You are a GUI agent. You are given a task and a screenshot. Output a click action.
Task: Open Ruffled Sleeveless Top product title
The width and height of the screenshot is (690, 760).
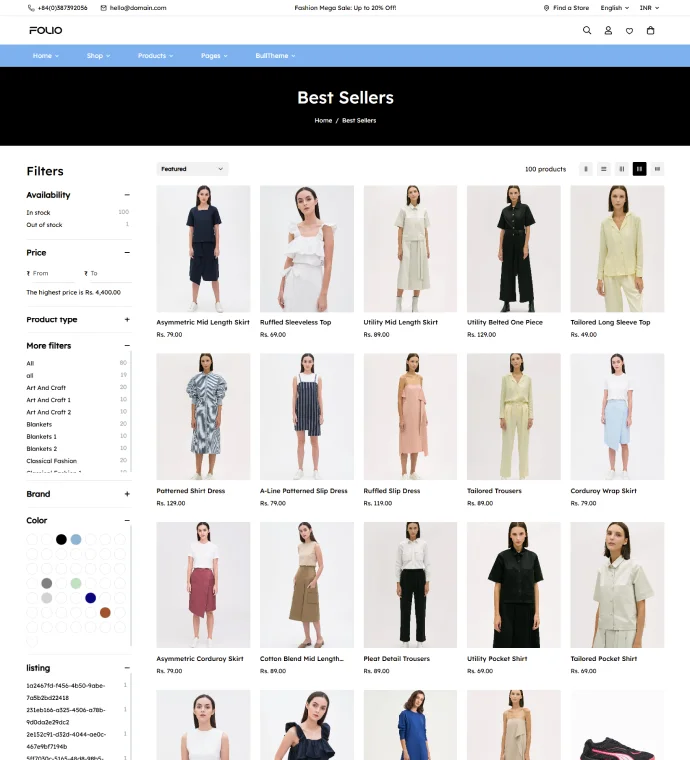point(295,322)
